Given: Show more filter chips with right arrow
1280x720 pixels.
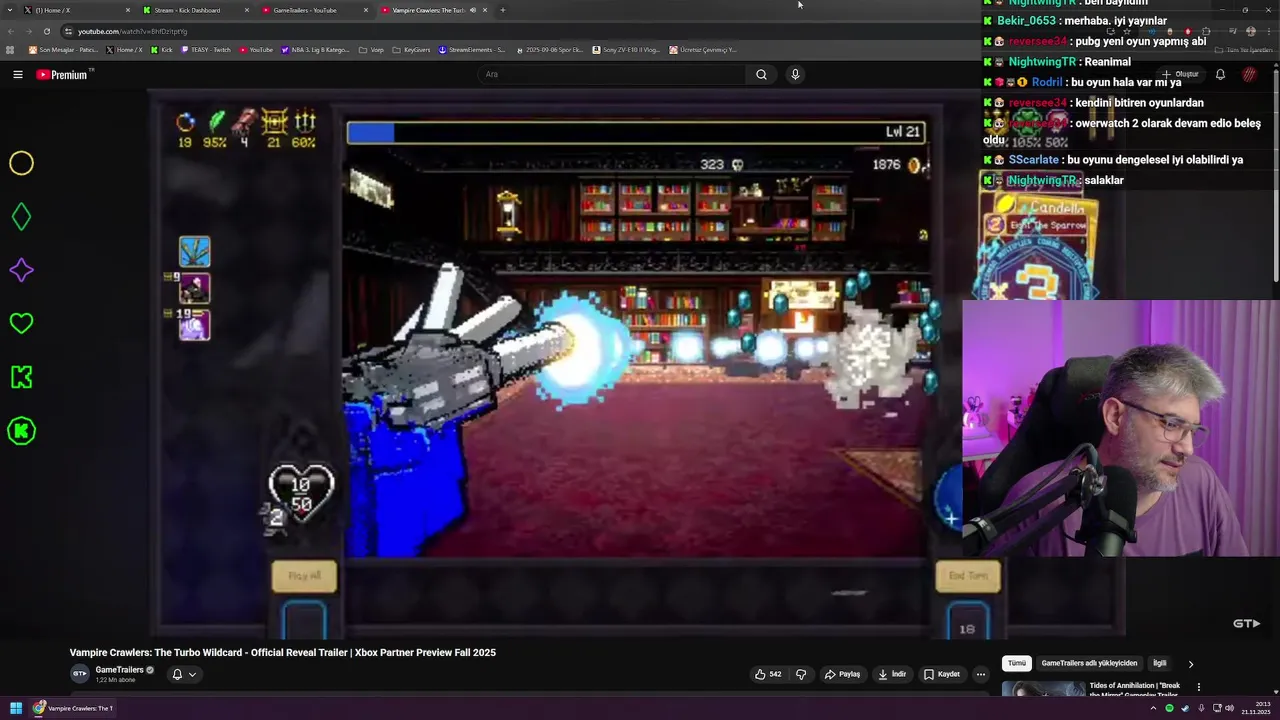Looking at the screenshot, I should pos(1190,664).
